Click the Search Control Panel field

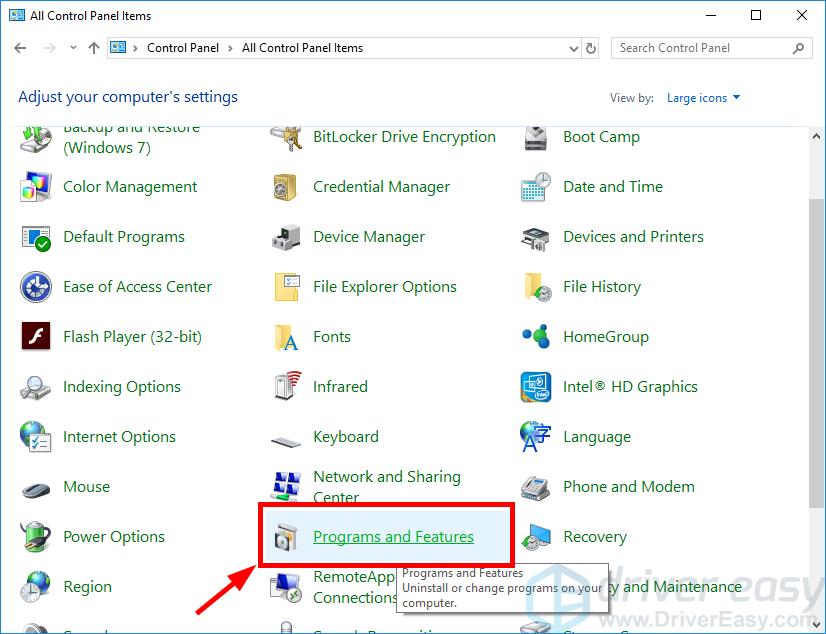tap(711, 48)
